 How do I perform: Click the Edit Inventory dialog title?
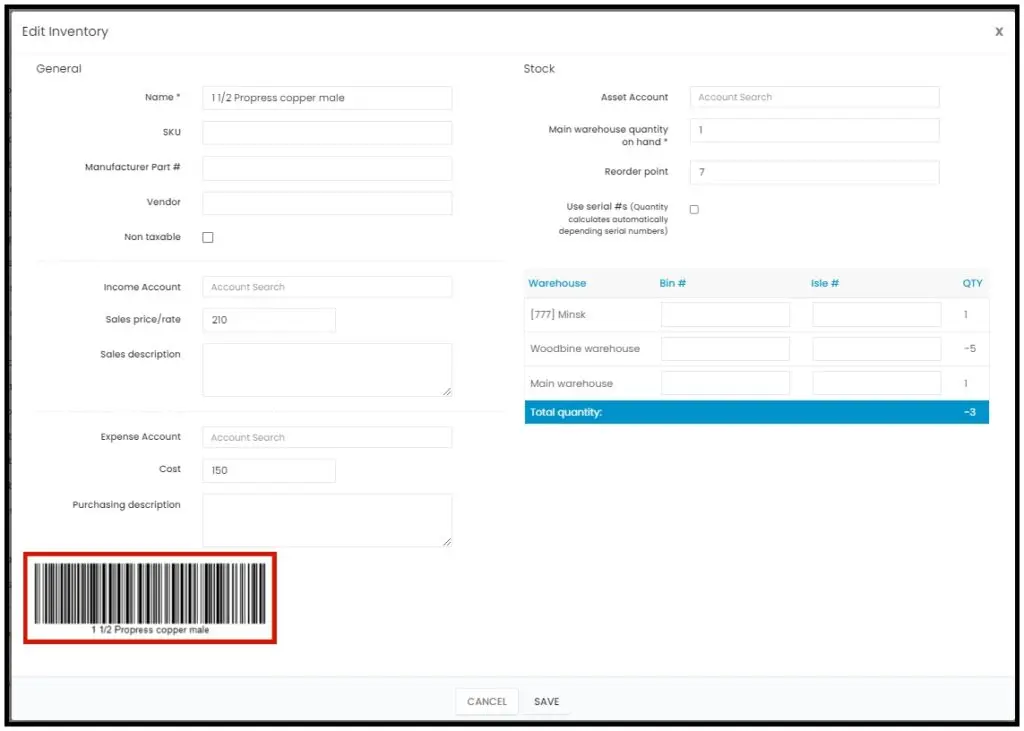pyautogui.click(x=65, y=31)
